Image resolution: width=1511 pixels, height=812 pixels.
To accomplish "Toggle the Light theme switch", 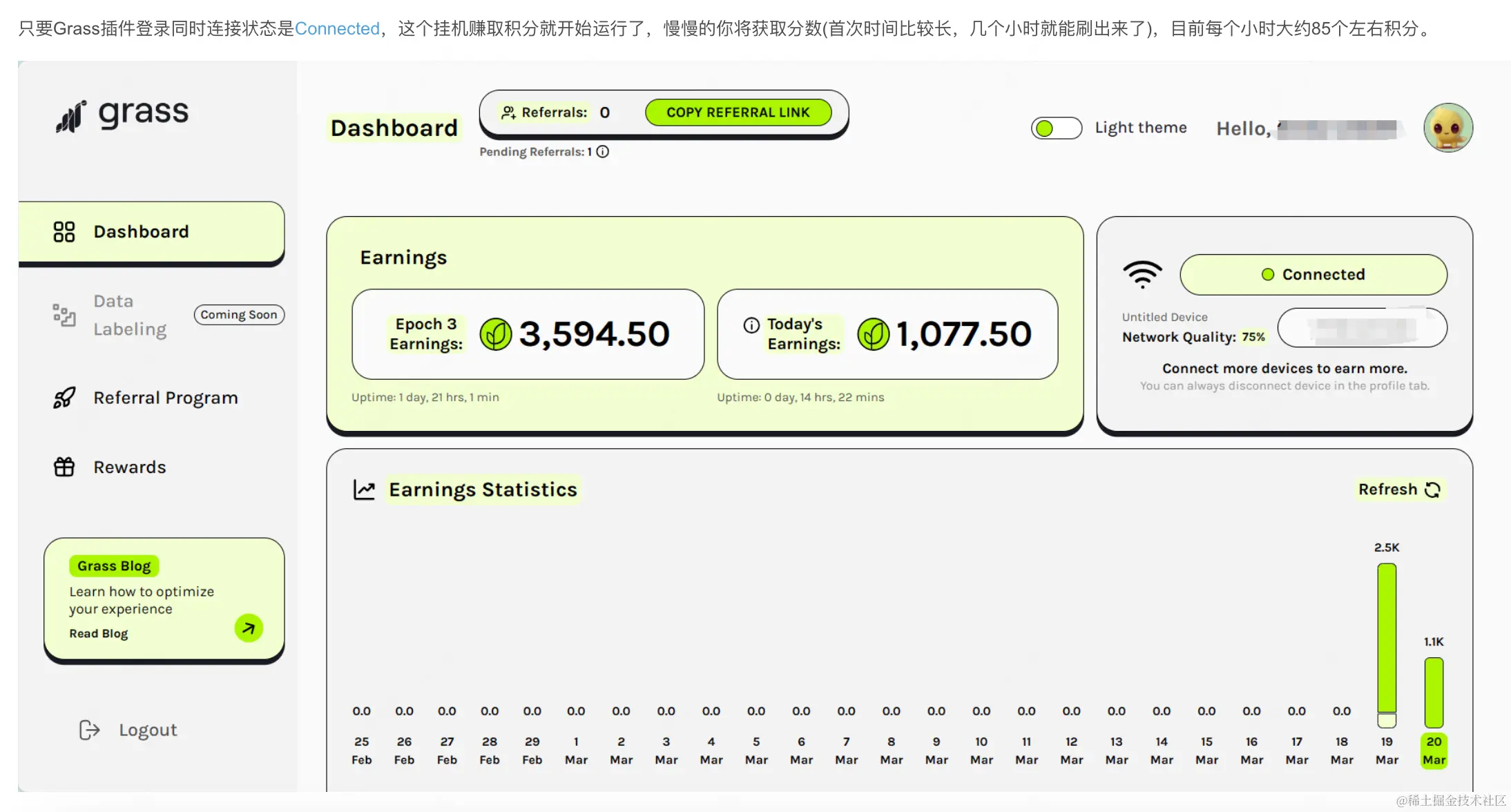I will point(1056,128).
